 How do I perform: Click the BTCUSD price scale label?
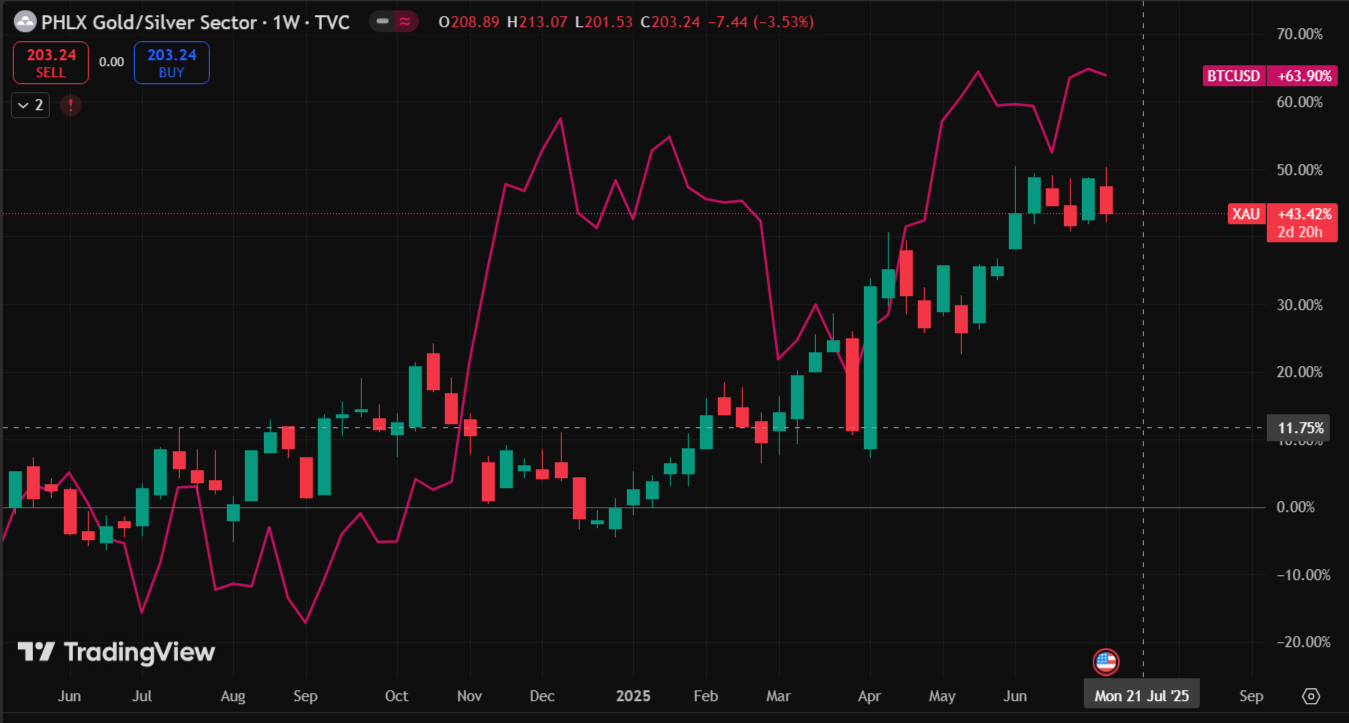[1233, 75]
